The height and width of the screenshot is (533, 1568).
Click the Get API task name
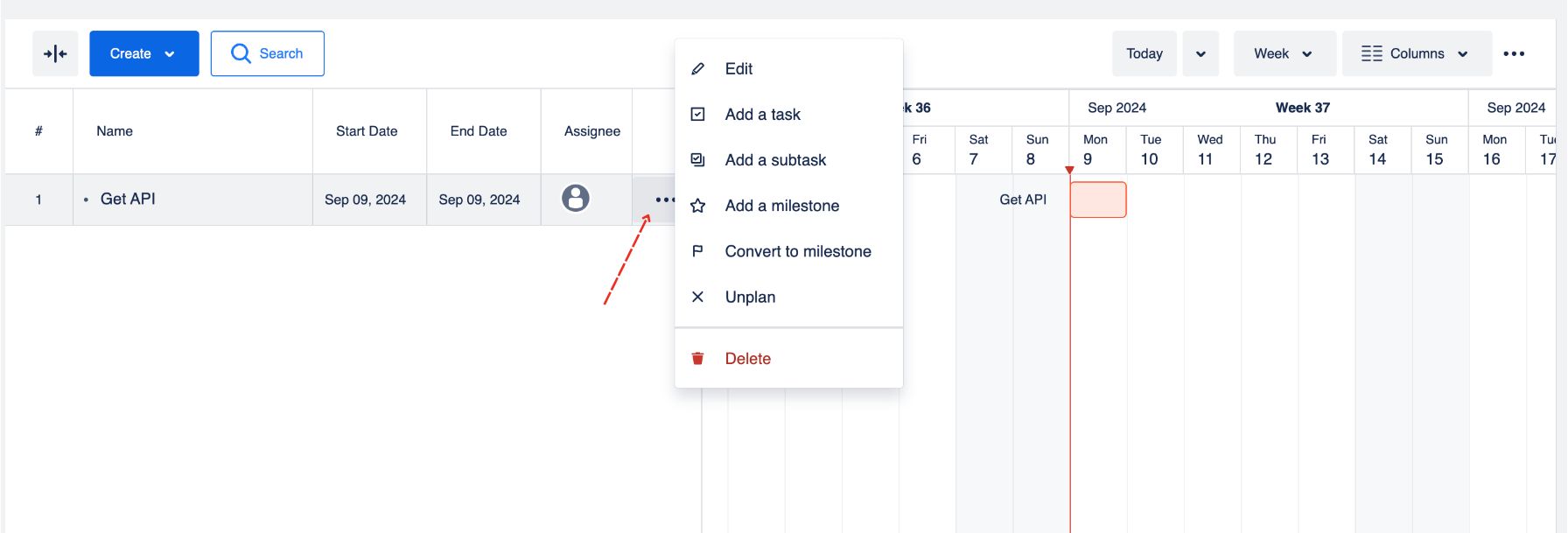pos(128,199)
